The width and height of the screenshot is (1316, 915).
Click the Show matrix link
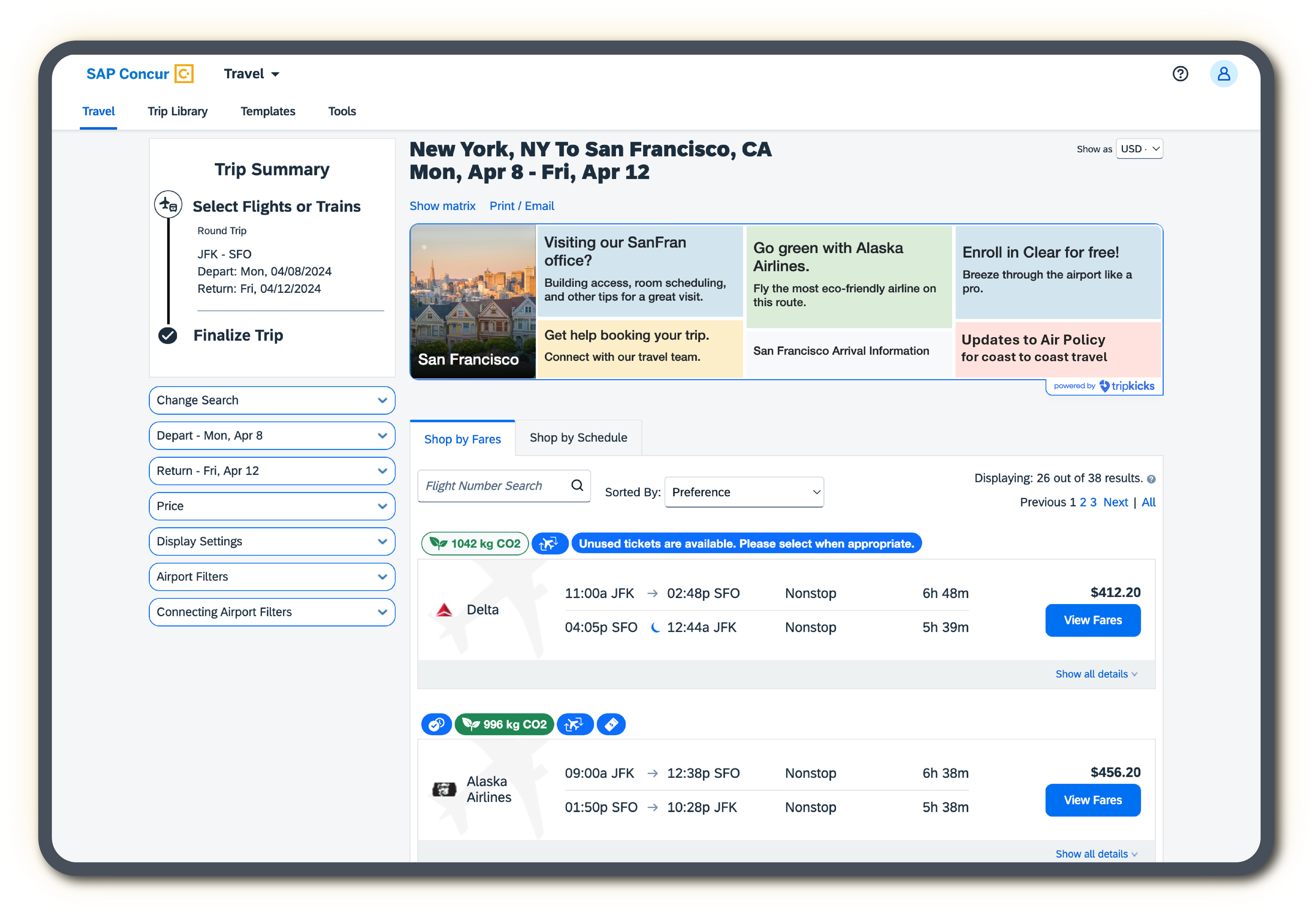(x=442, y=206)
